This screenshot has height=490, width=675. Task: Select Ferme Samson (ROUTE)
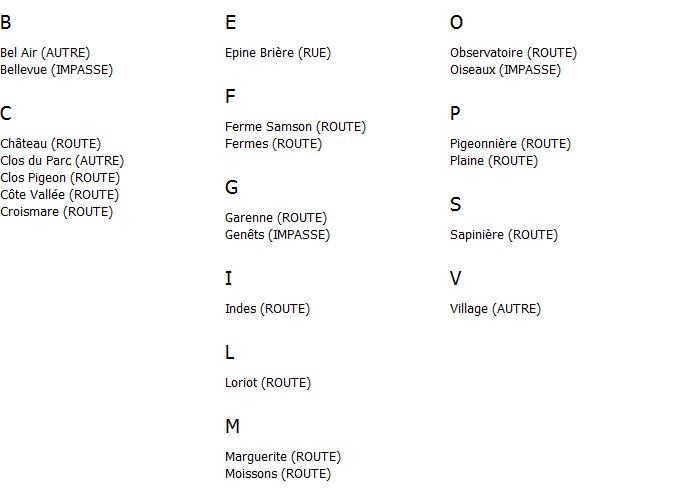[295, 127]
